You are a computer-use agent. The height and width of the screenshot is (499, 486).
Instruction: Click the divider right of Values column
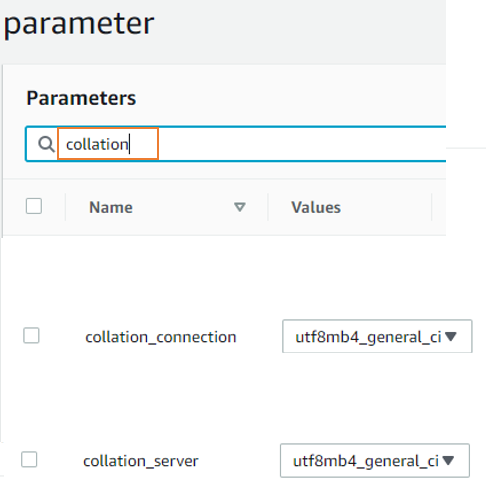(x=432, y=207)
